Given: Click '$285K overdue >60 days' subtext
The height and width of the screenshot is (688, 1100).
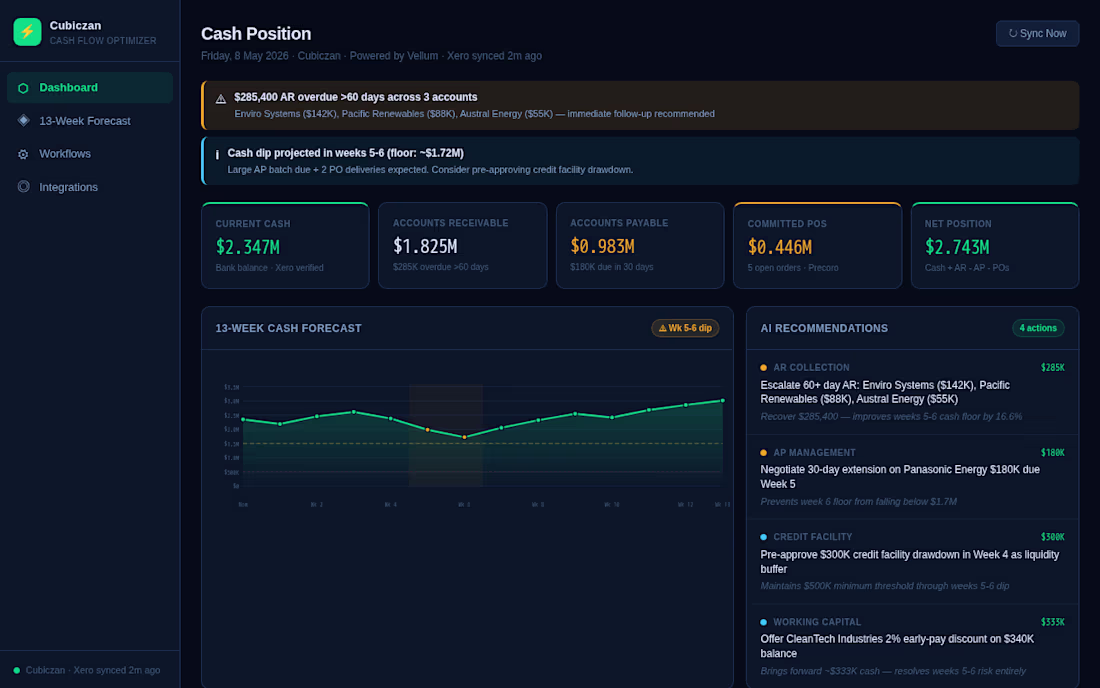Looking at the screenshot, I should [x=441, y=267].
